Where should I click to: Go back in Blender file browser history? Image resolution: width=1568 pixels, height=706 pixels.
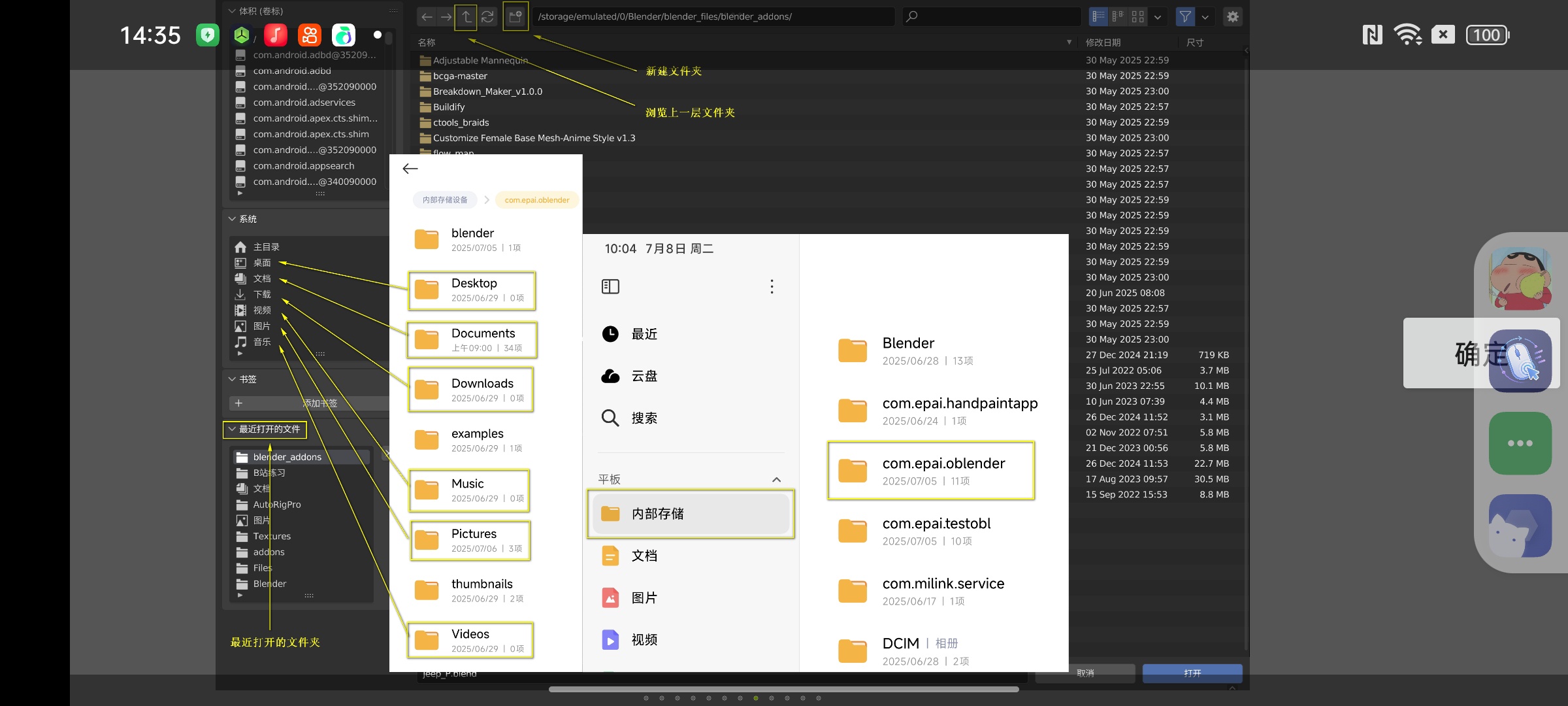tap(427, 17)
